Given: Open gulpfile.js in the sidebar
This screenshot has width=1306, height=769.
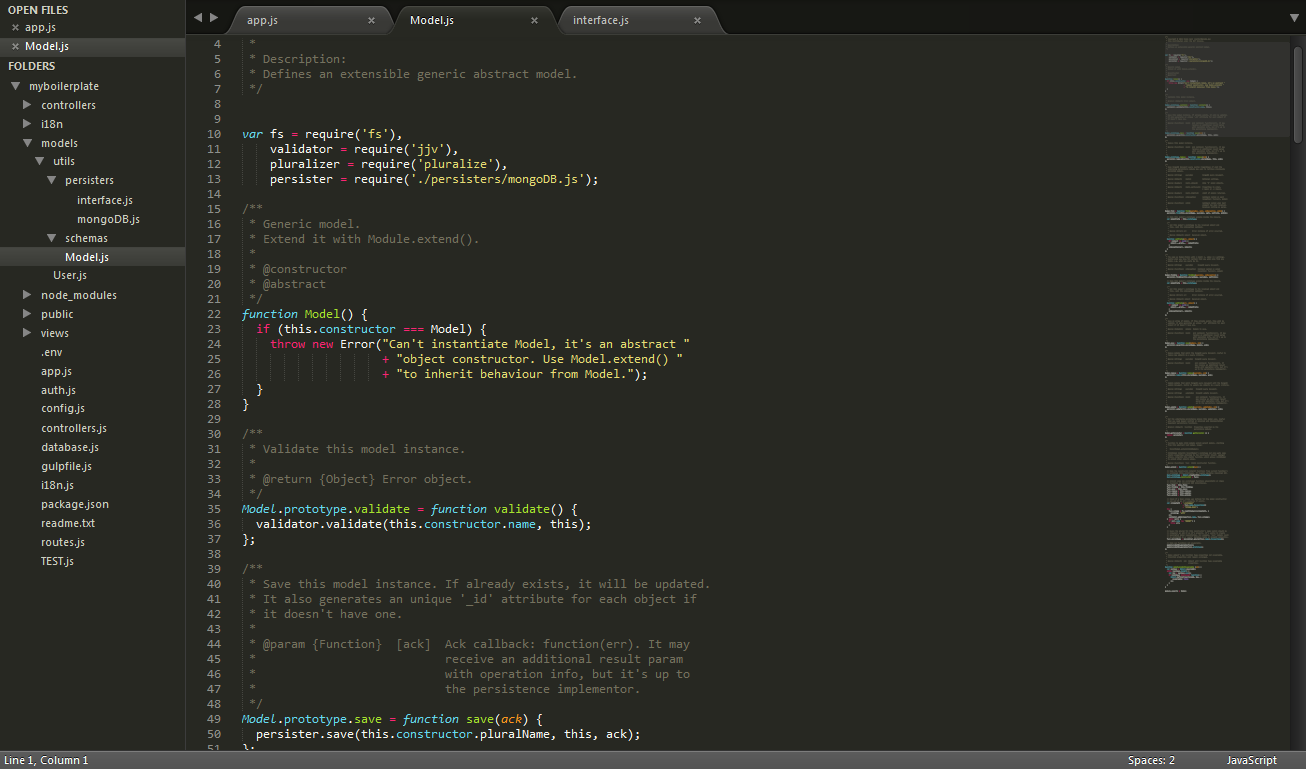Looking at the screenshot, I should tap(66, 466).
